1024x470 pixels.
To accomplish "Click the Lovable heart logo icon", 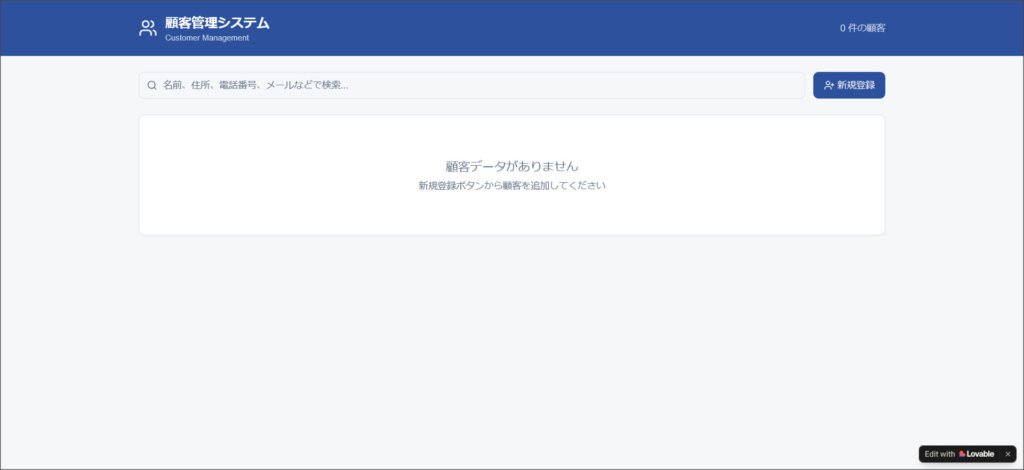I will tap(962, 454).
